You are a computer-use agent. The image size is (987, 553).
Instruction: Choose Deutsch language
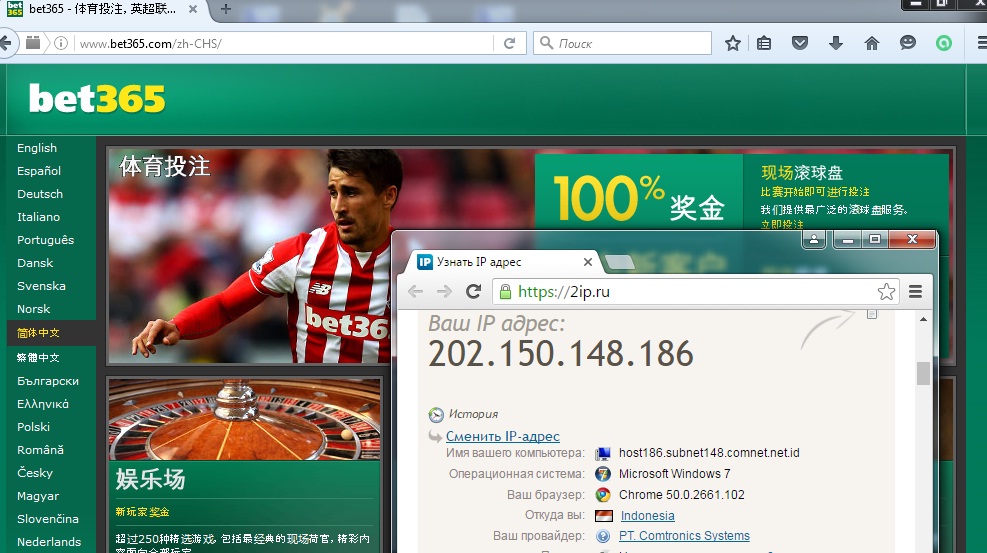coord(40,194)
